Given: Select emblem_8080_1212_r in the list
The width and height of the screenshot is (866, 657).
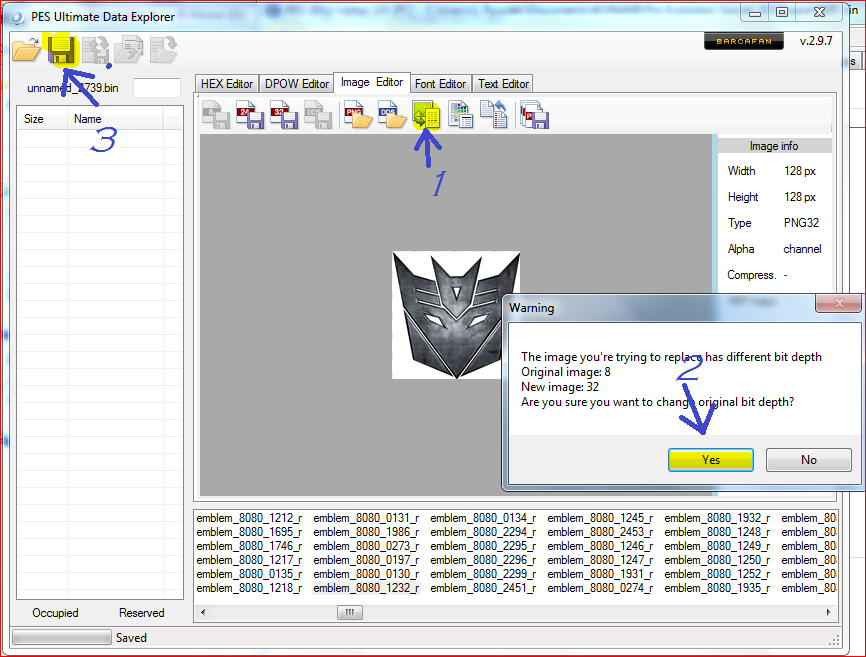Looking at the screenshot, I should (x=249, y=518).
